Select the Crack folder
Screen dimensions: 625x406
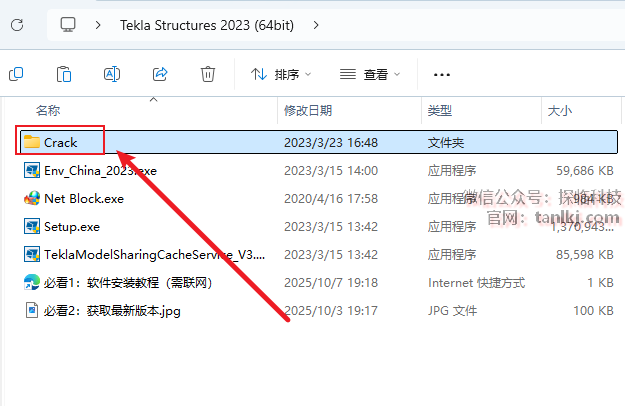point(61,142)
